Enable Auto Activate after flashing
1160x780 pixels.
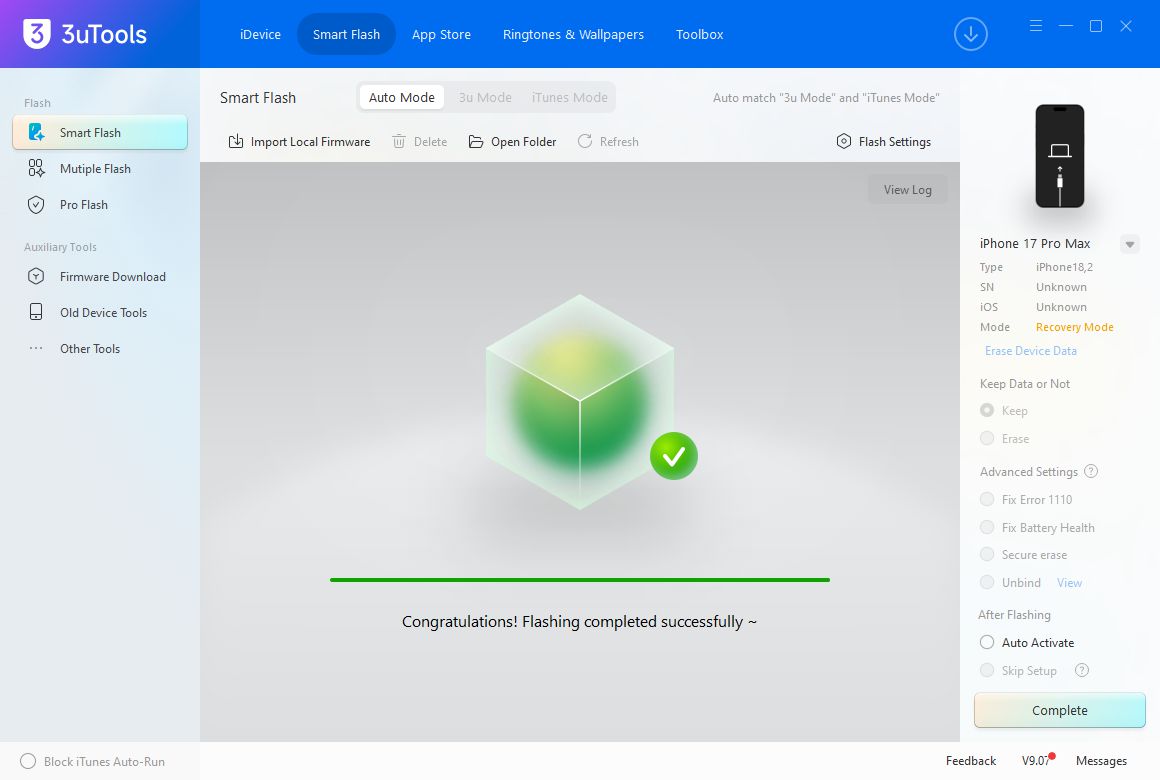(987, 643)
